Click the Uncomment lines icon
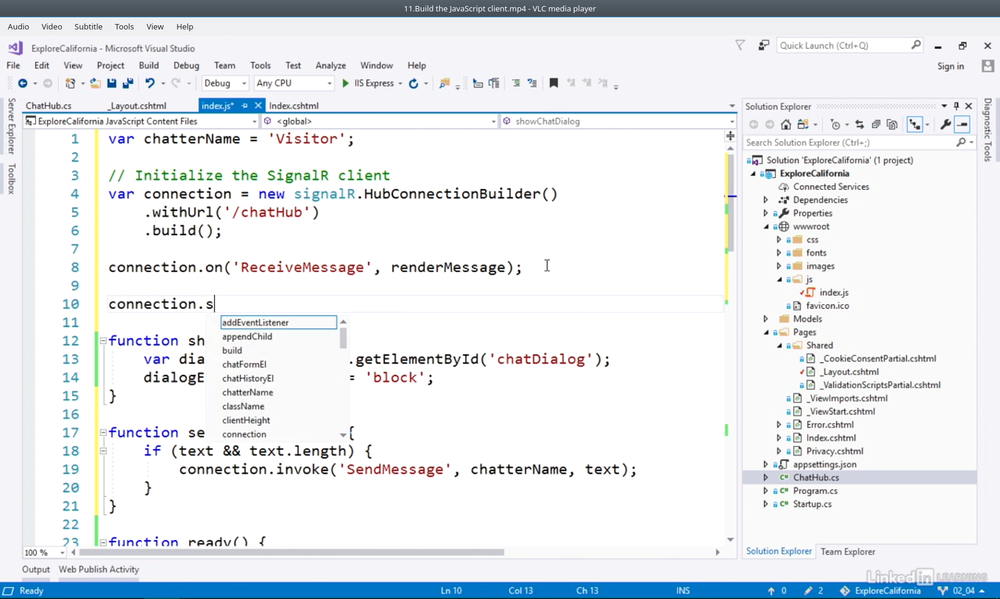This screenshot has width=1000, height=599. click(x=532, y=83)
